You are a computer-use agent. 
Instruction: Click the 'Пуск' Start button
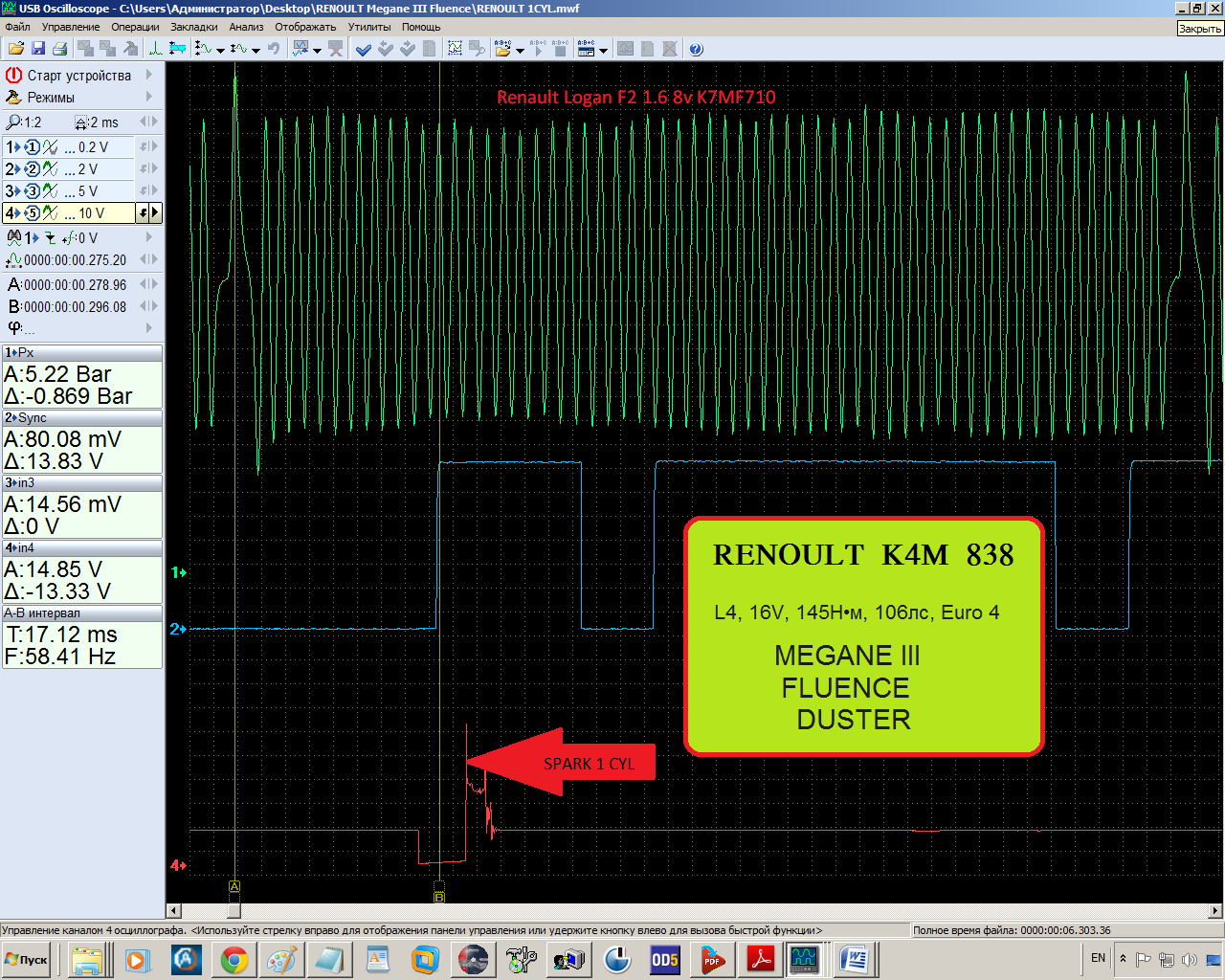[x=27, y=960]
